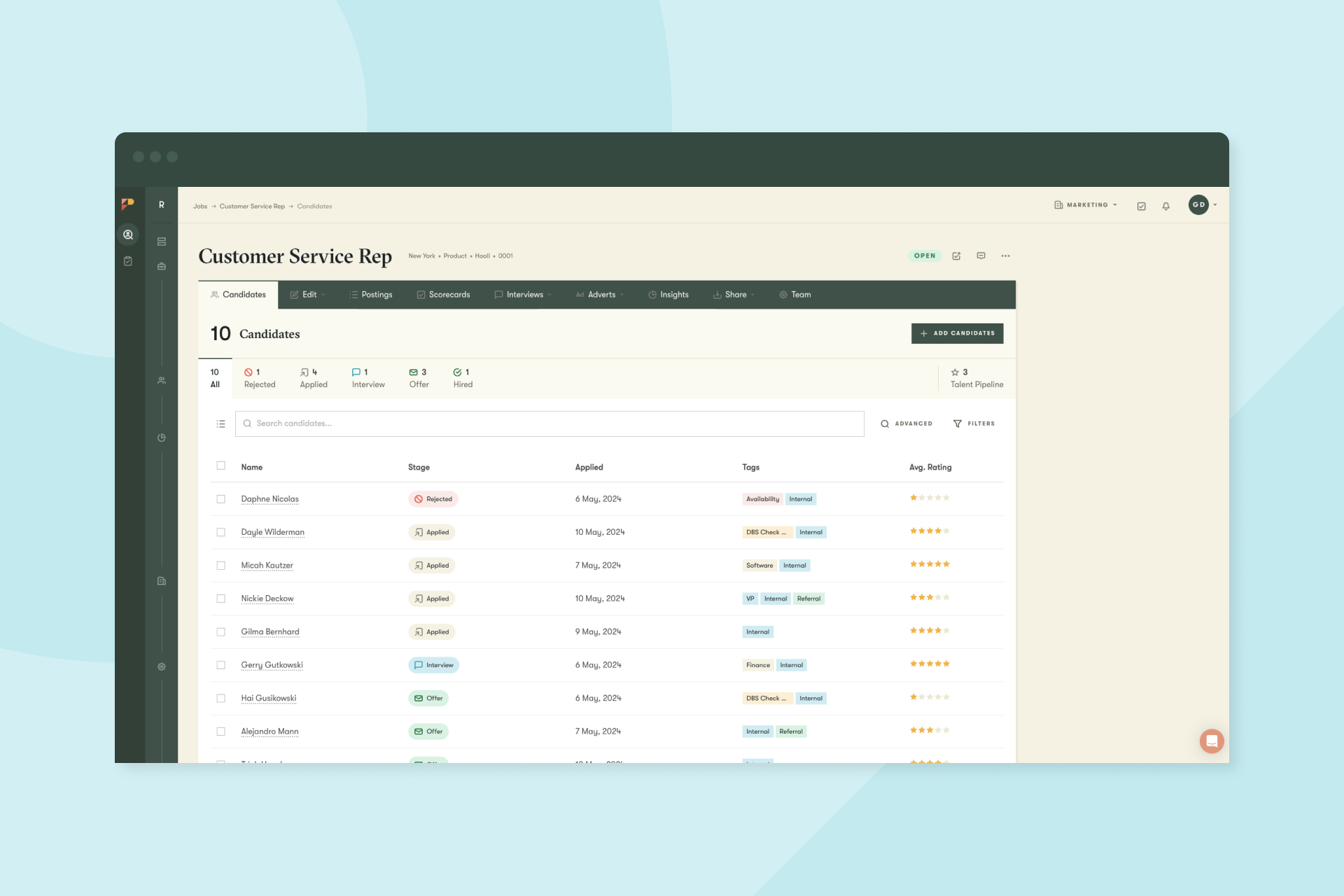
Task: Switch to the Scorecards tab
Action: pyautogui.click(x=443, y=295)
